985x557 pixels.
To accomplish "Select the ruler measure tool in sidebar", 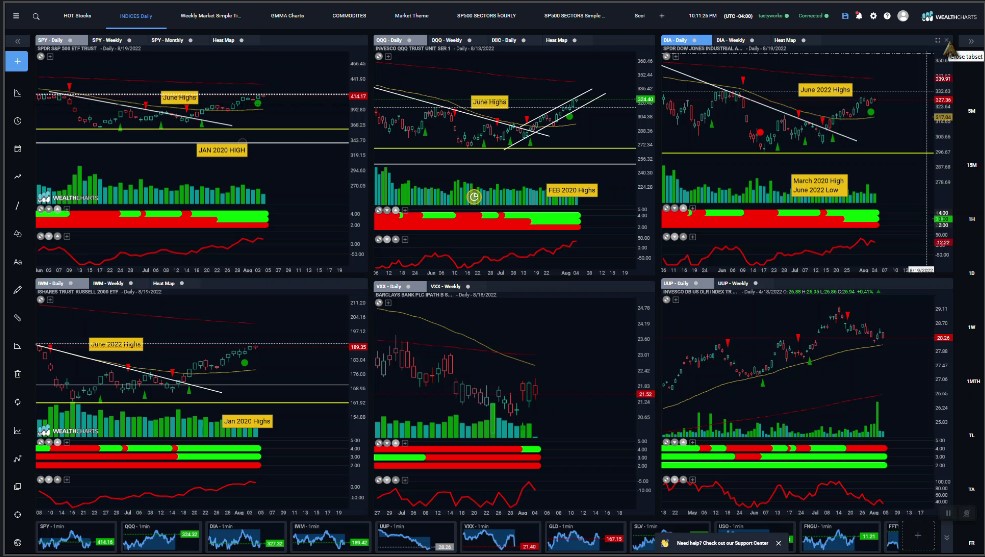I will point(17,346).
